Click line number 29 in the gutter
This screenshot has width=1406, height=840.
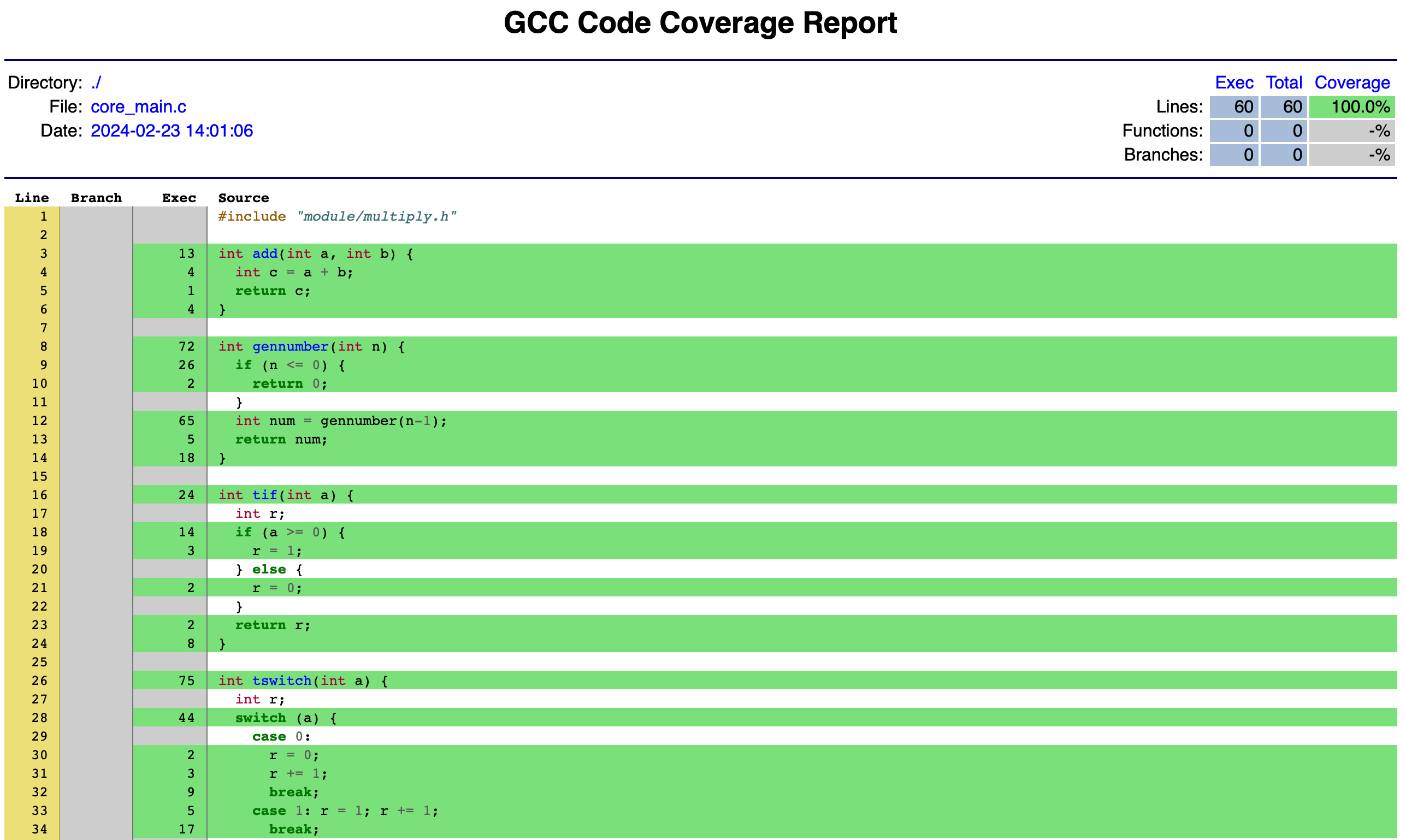(40, 736)
